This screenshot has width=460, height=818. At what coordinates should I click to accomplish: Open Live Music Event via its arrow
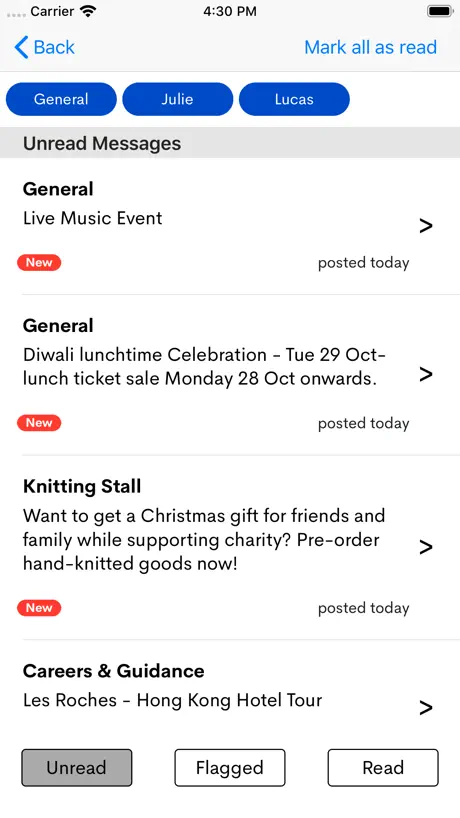(426, 226)
